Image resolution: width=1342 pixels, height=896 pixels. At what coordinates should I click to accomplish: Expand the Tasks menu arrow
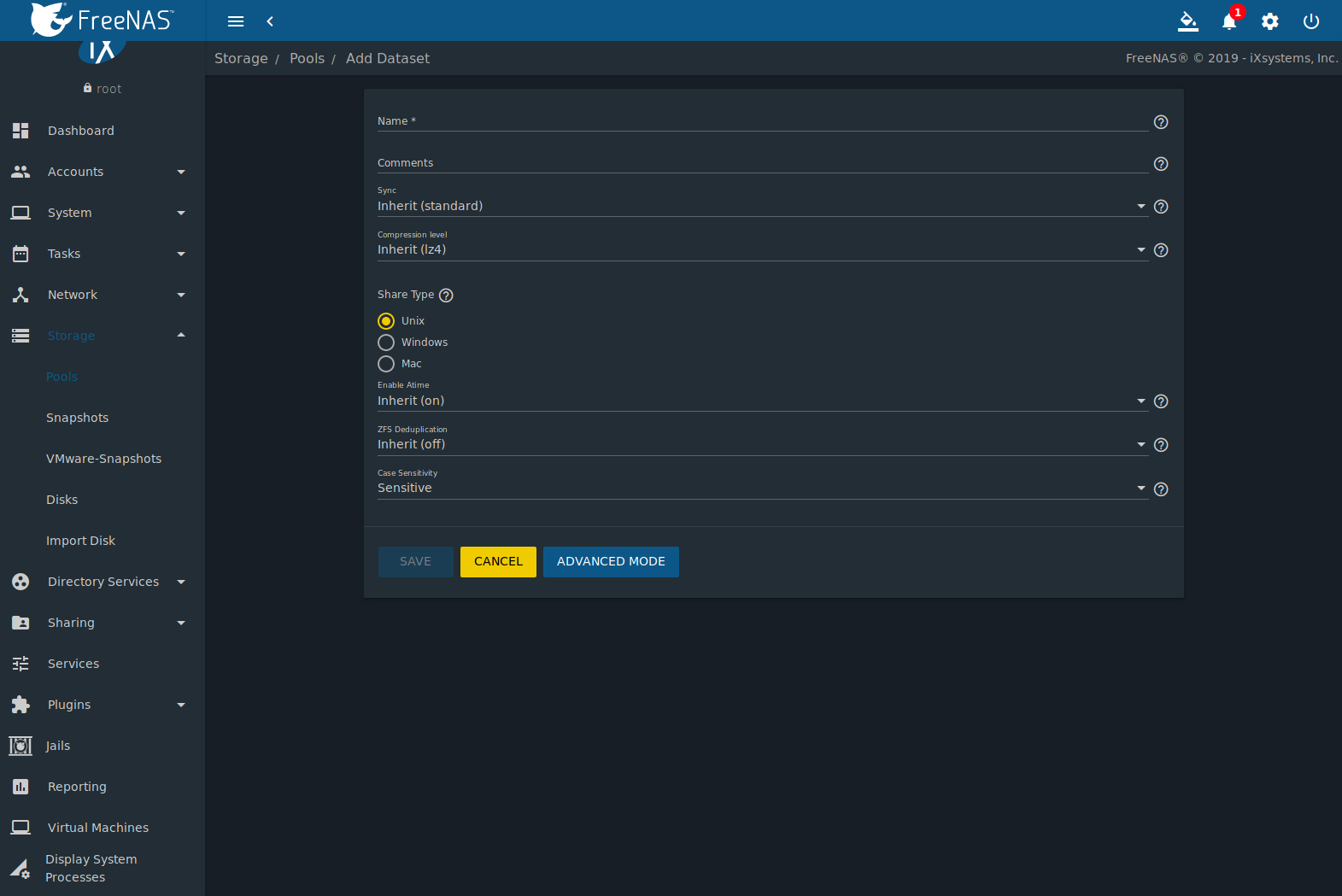pos(181,254)
